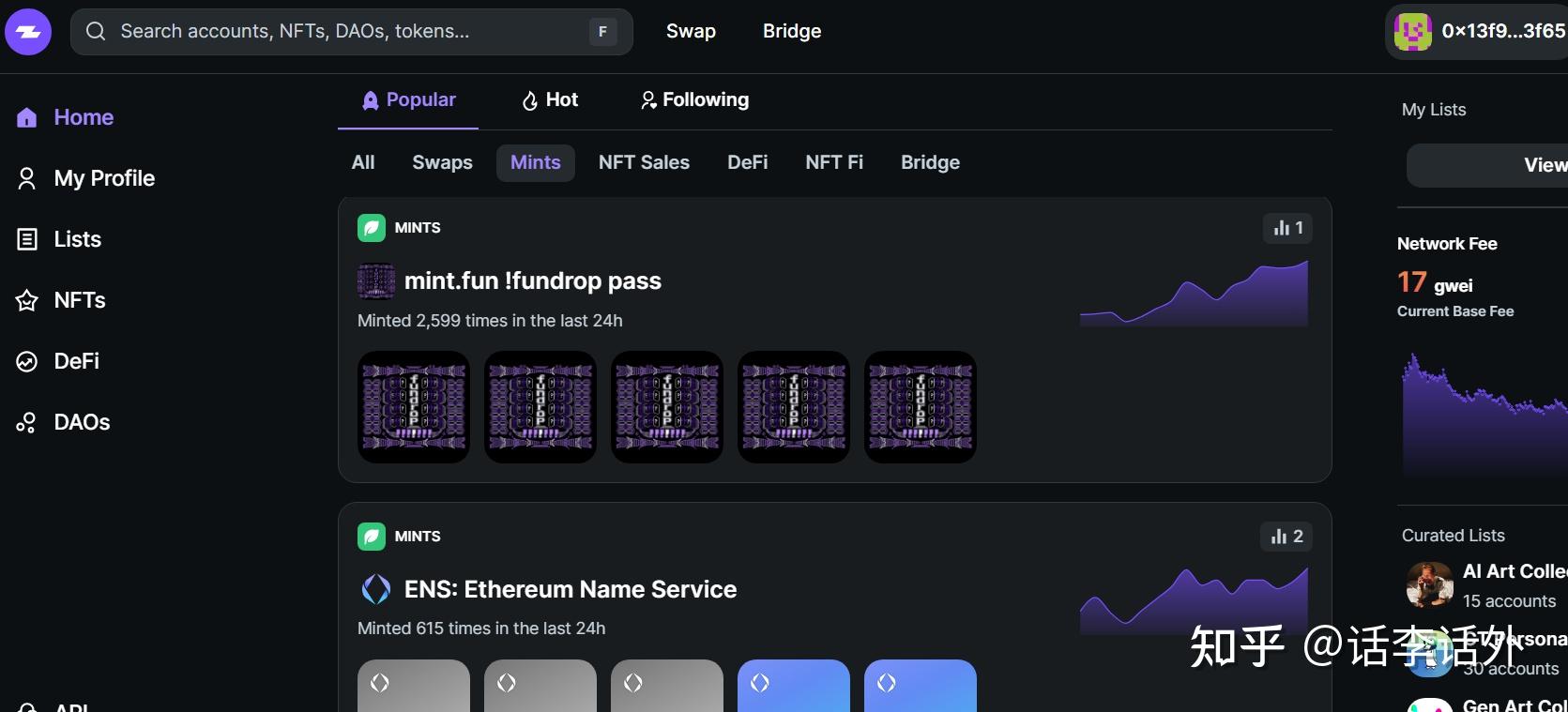The width and height of the screenshot is (1568, 712).
Task: Select the Swaps filter
Action: pos(442,162)
